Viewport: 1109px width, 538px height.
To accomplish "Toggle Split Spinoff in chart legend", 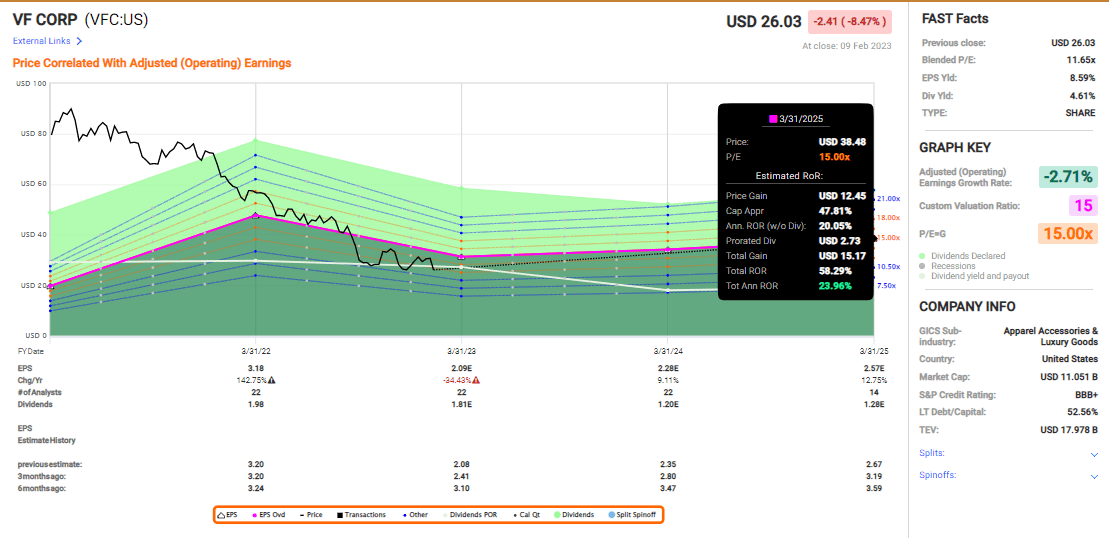I will (633, 515).
